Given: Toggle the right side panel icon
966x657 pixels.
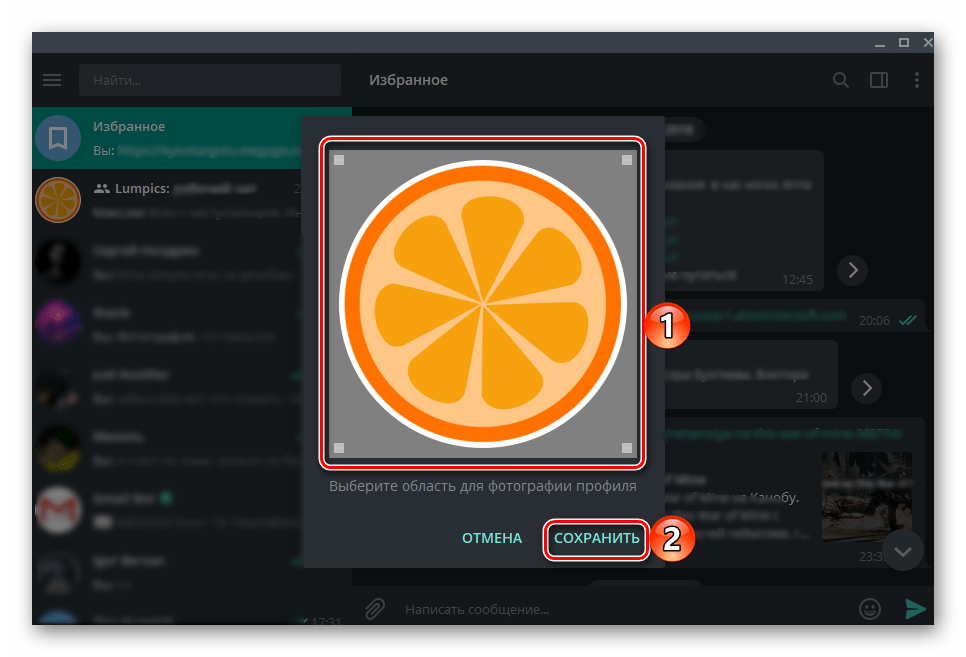Looking at the screenshot, I should click(x=879, y=80).
